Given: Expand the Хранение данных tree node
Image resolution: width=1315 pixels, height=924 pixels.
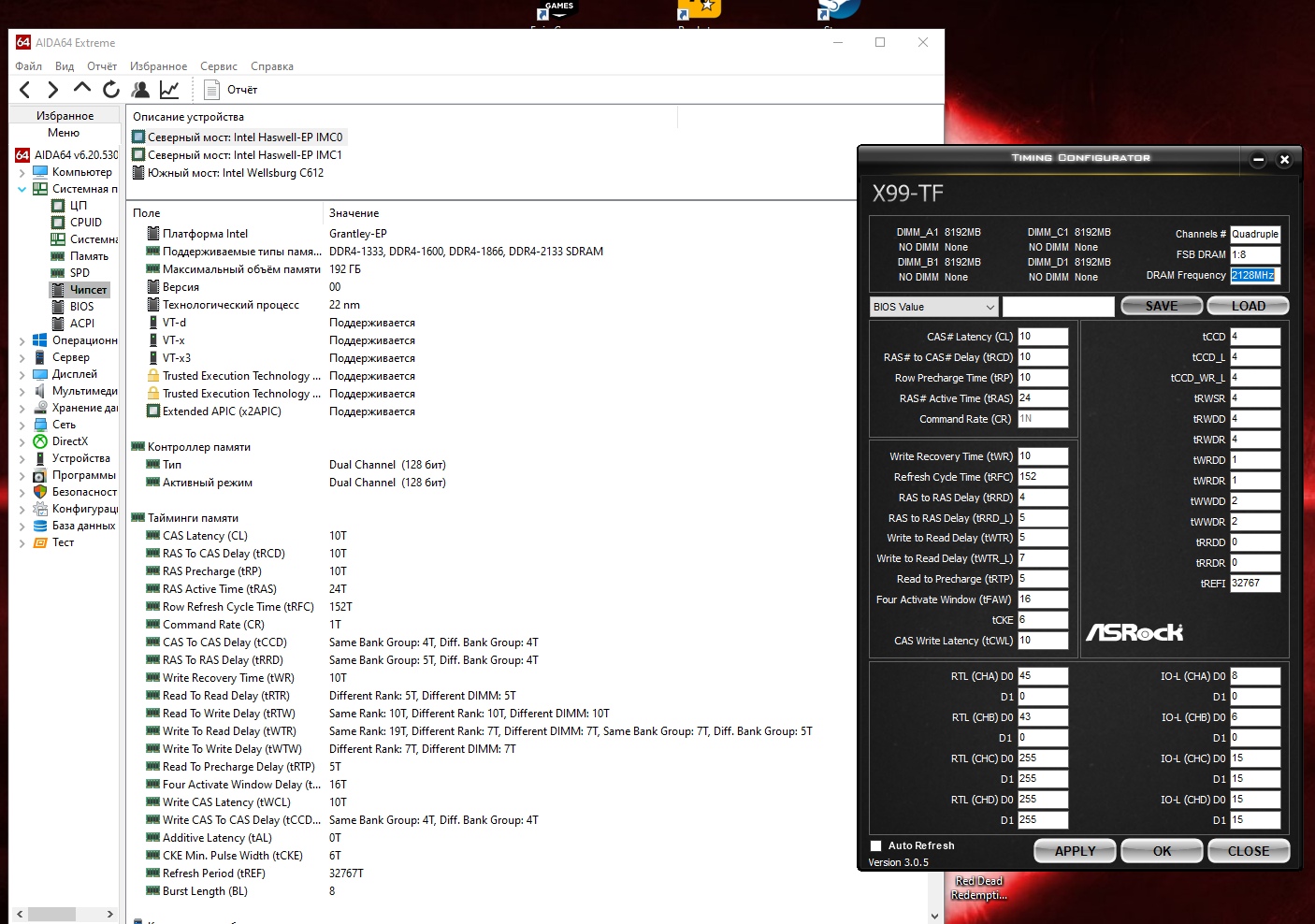Looking at the screenshot, I should 22,408.
